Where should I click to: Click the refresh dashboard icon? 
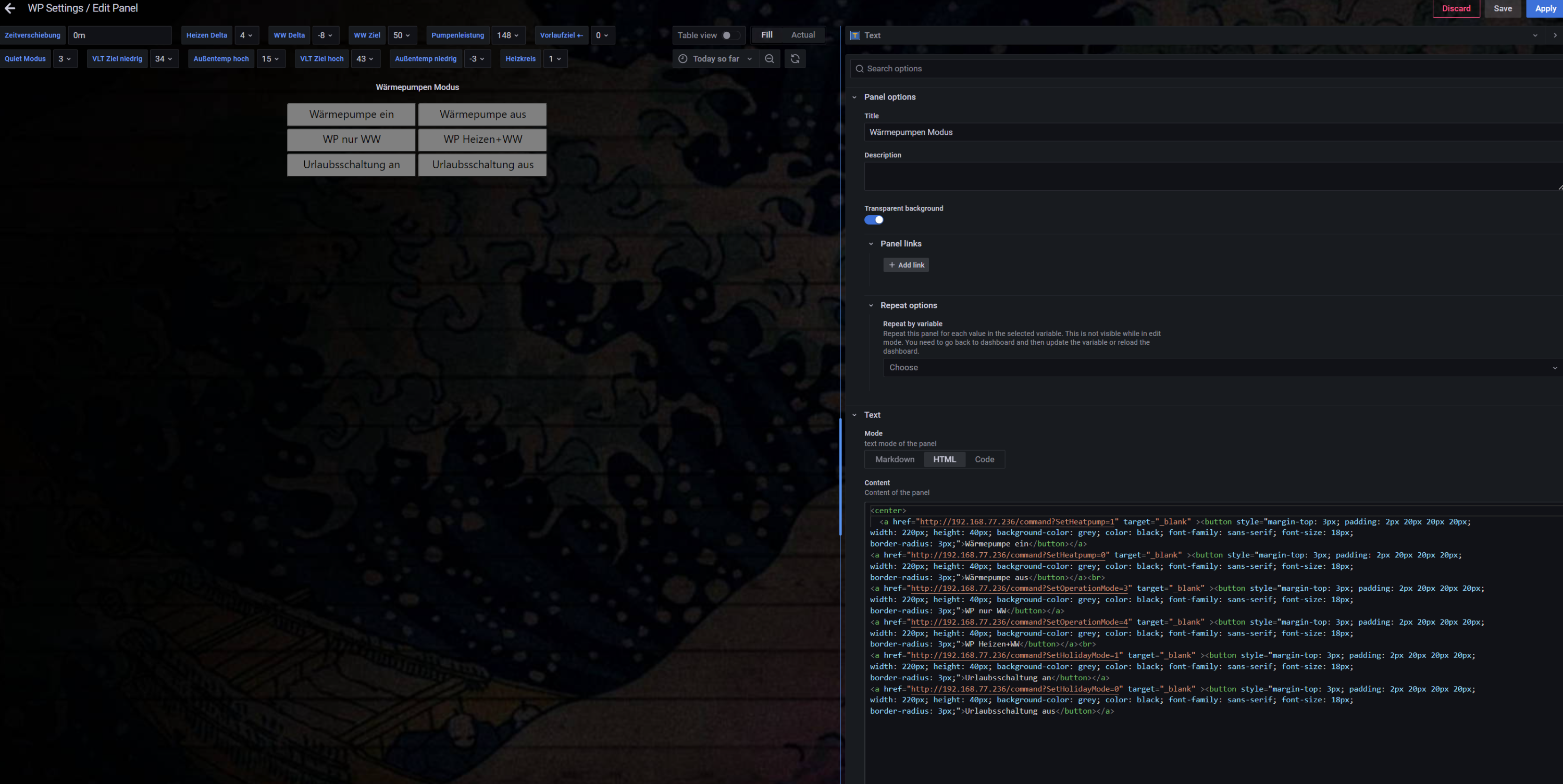(795, 59)
